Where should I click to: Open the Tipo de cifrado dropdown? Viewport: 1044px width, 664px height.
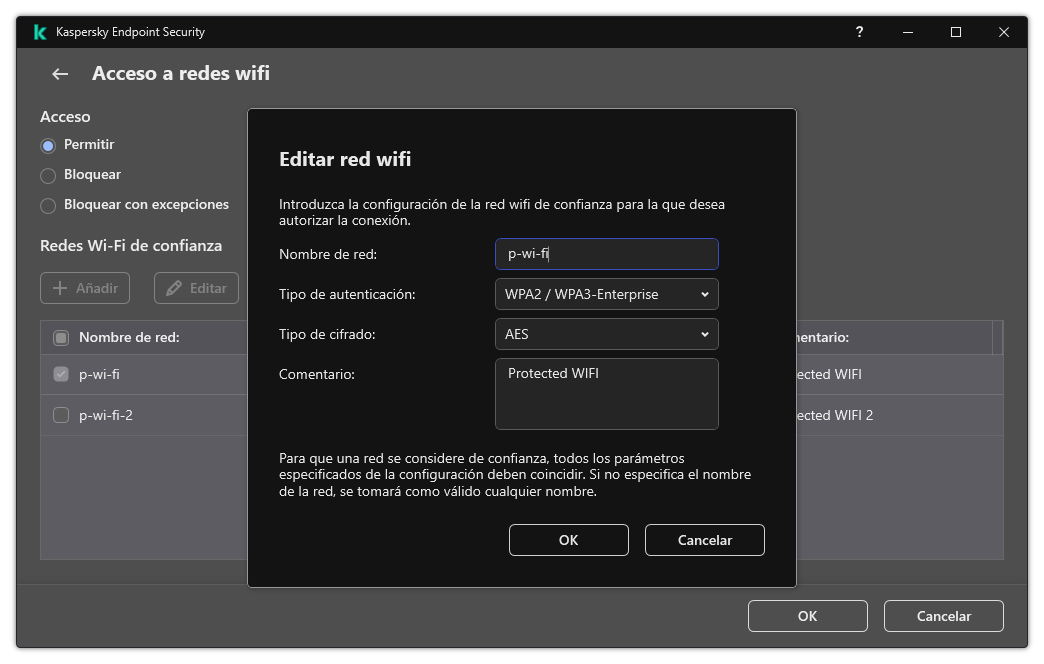[x=606, y=334]
